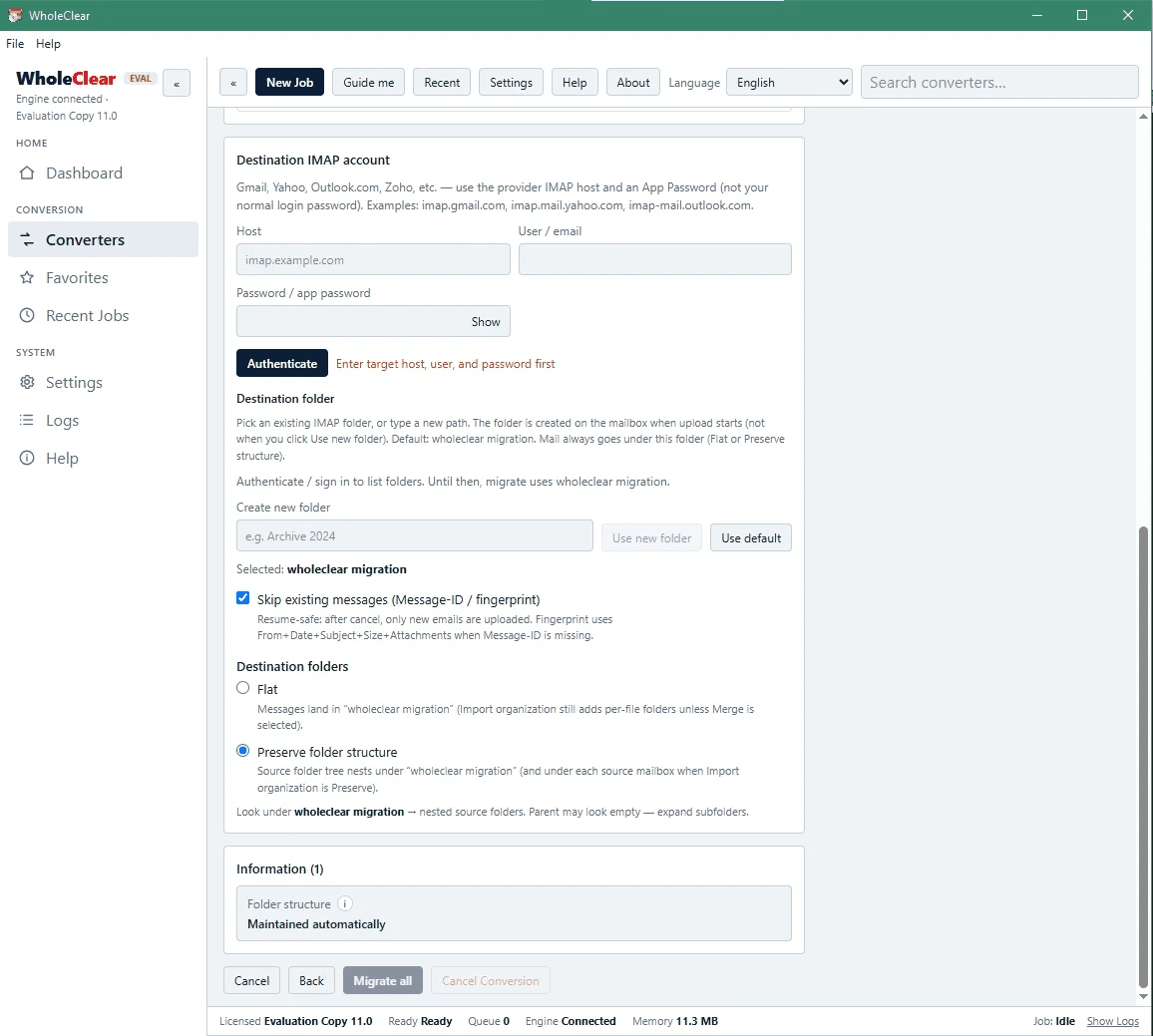This screenshot has width=1153, height=1036.
Task: Click the About button
Action: coord(633,83)
